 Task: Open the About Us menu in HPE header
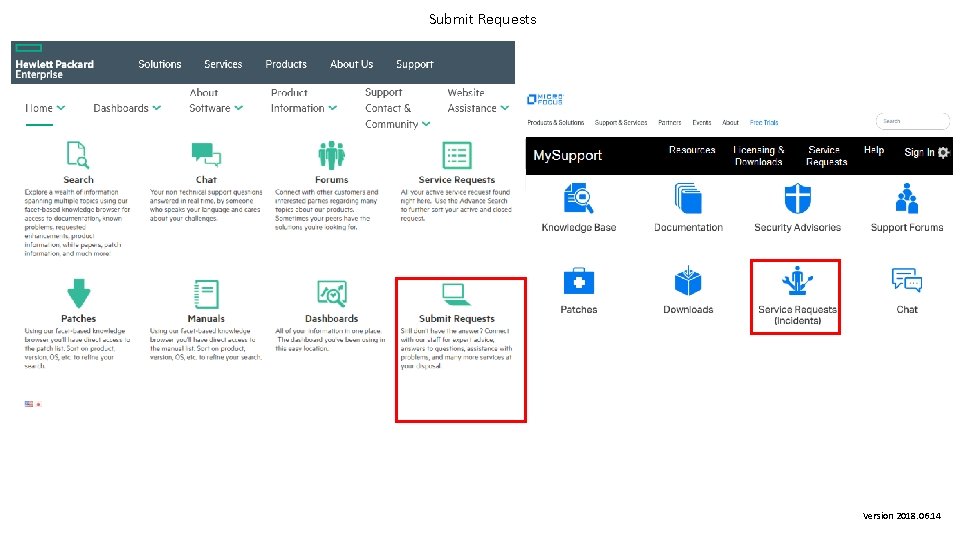(351, 64)
